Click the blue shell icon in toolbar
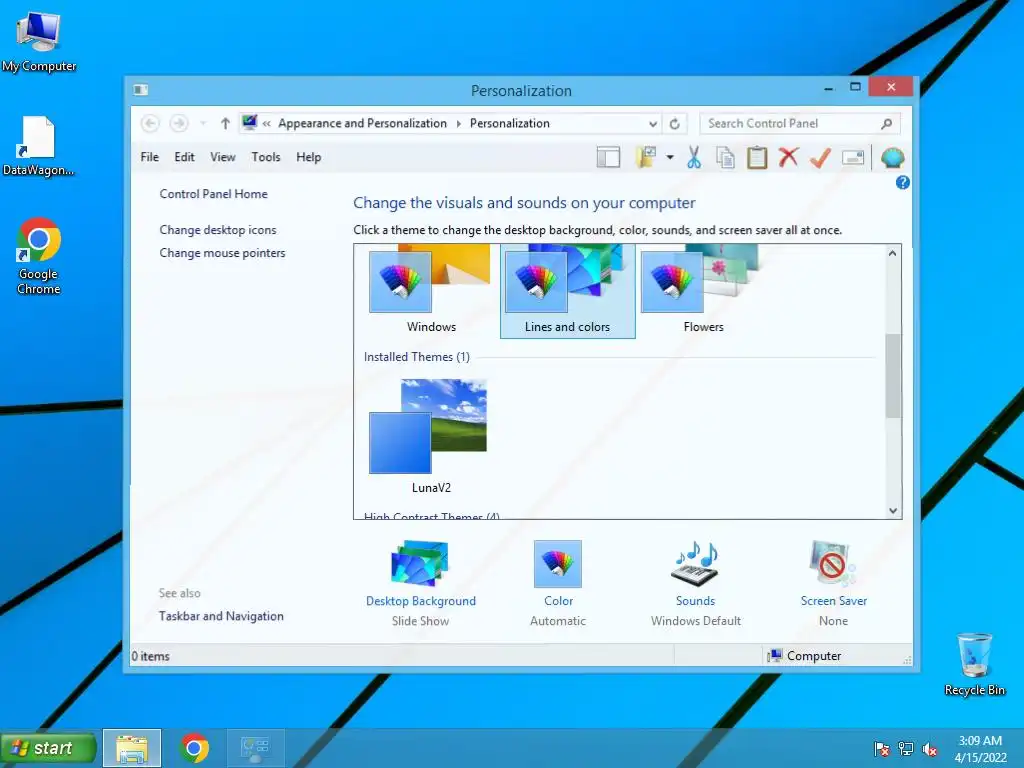Image resolution: width=1024 pixels, height=768 pixels. pos(892,157)
